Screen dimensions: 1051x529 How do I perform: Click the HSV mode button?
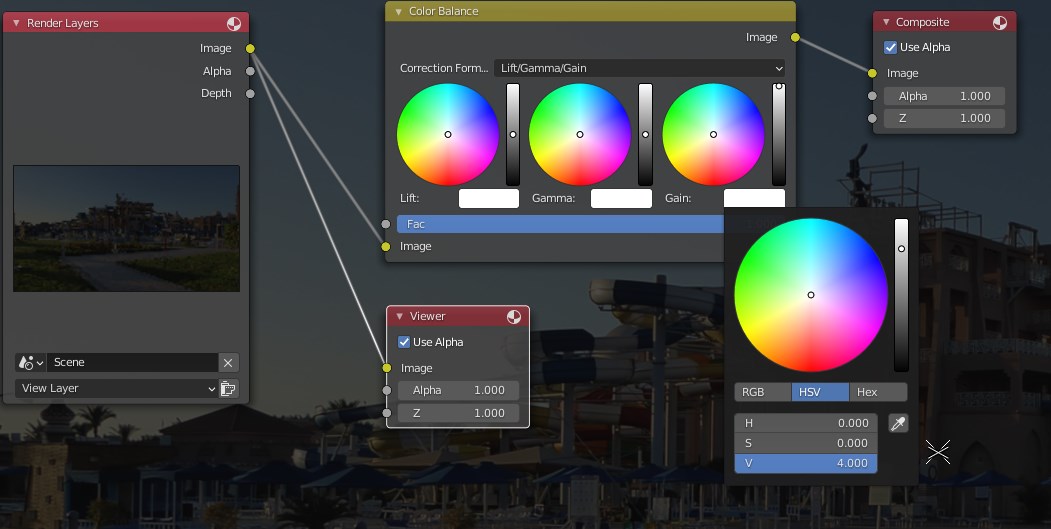[x=820, y=392]
